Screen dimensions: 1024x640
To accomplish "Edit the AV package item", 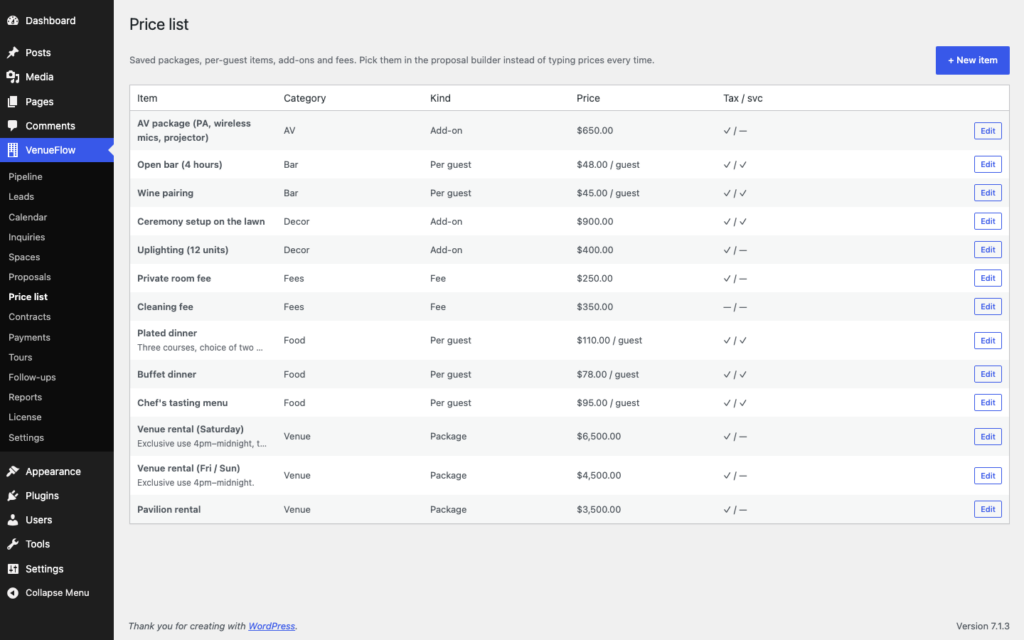I will point(987,131).
